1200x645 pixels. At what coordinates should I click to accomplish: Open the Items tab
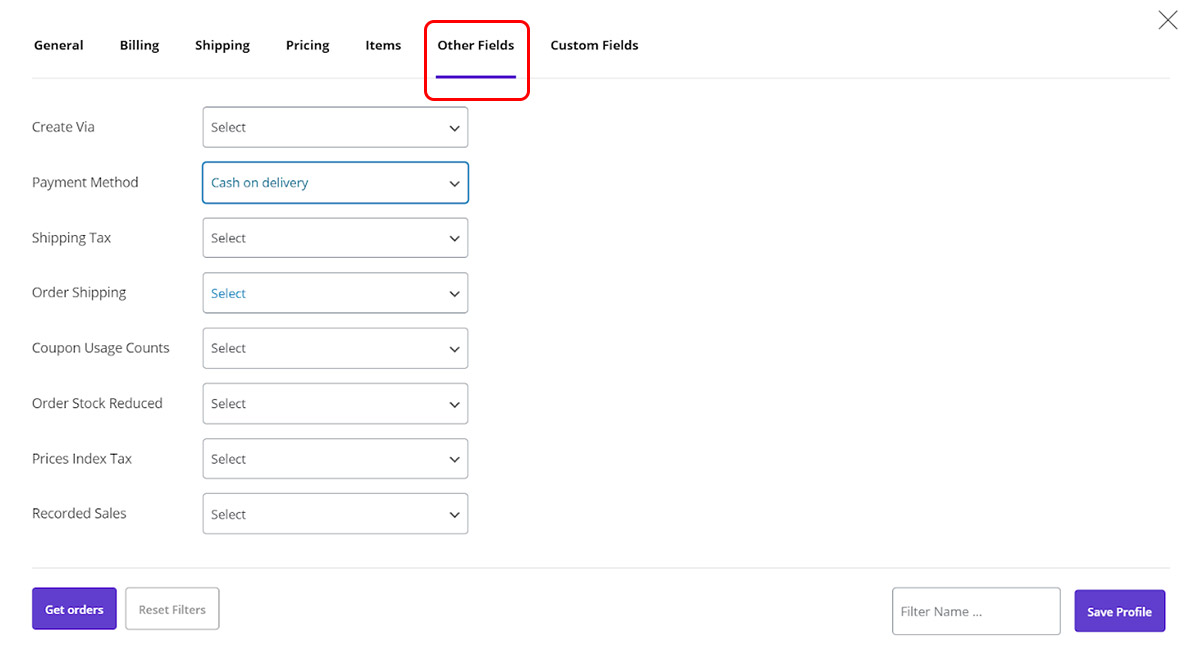coord(383,45)
